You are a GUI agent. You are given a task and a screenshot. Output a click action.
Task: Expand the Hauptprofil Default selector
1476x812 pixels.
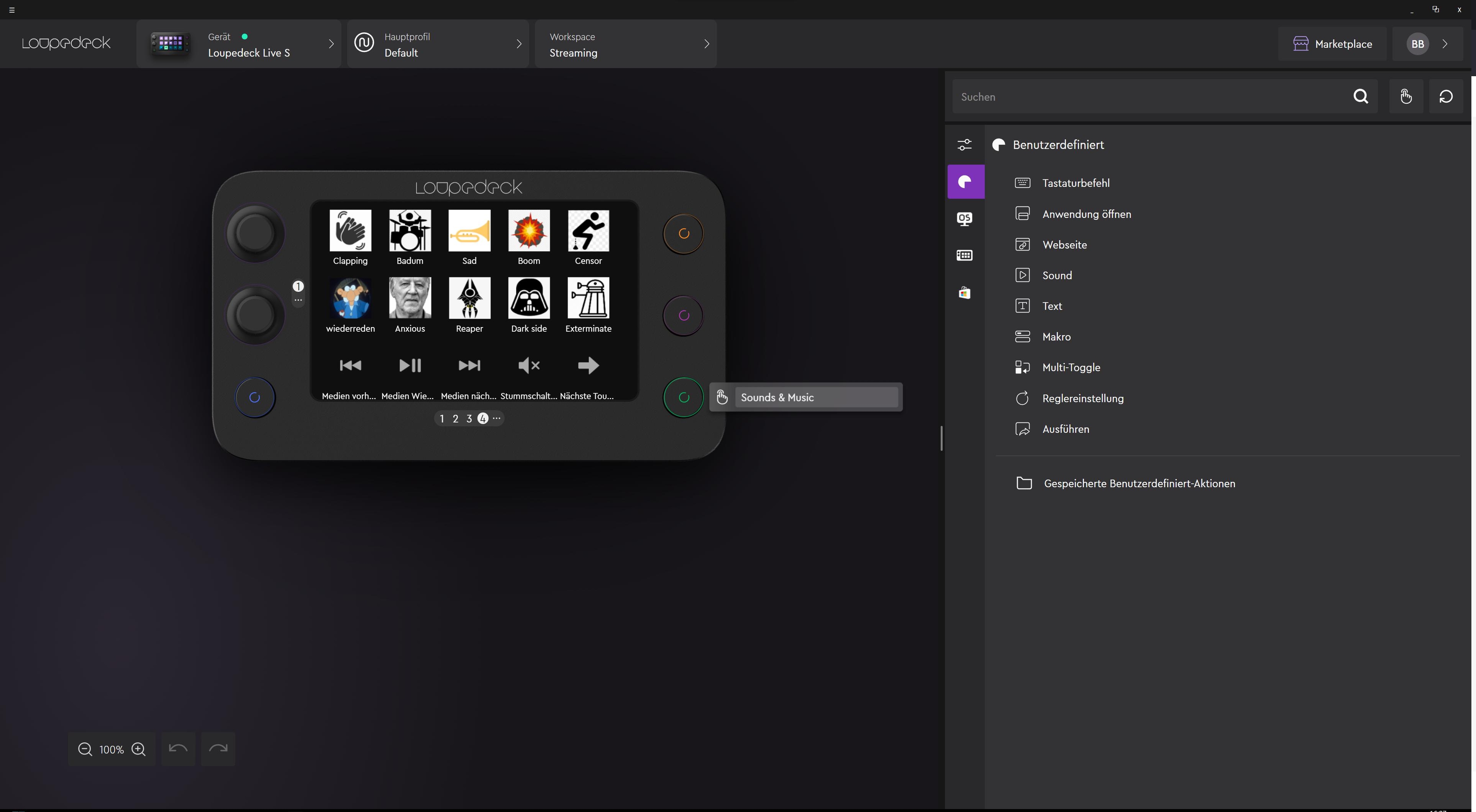438,44
